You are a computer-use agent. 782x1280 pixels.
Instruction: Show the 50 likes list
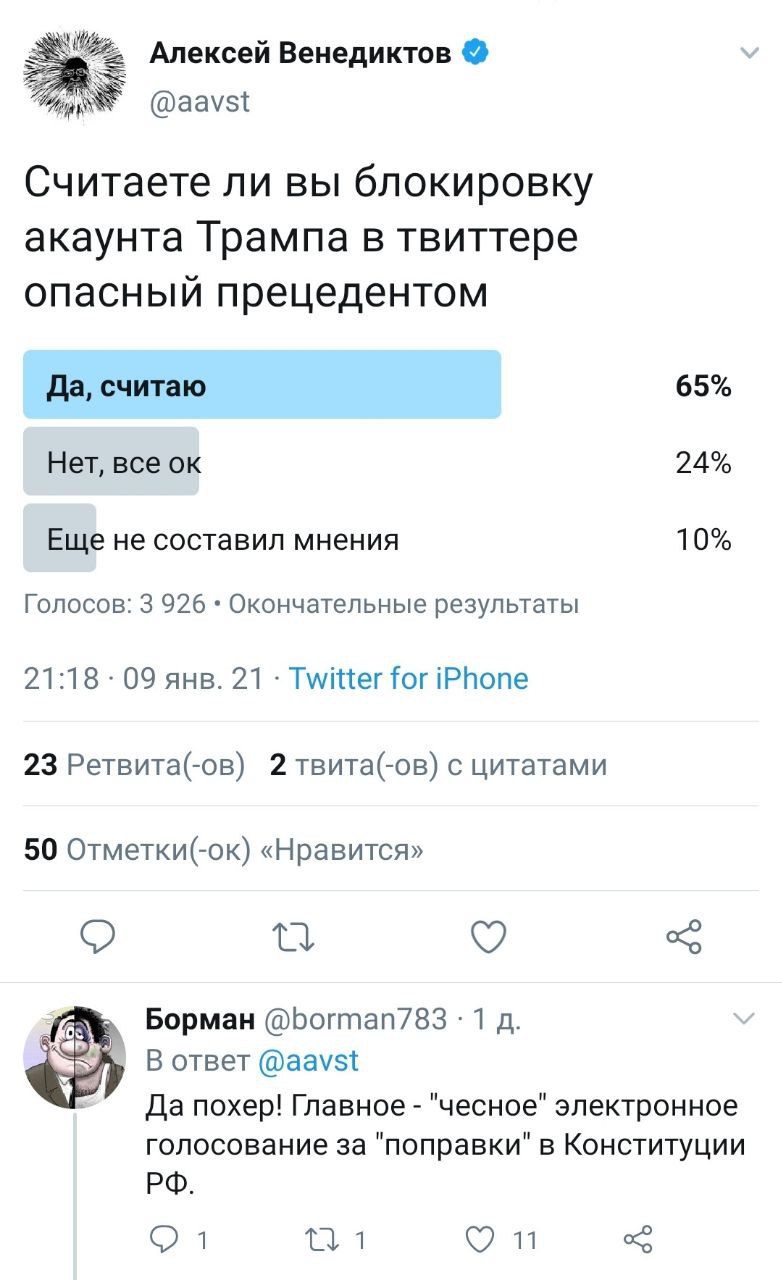point(223,850)
